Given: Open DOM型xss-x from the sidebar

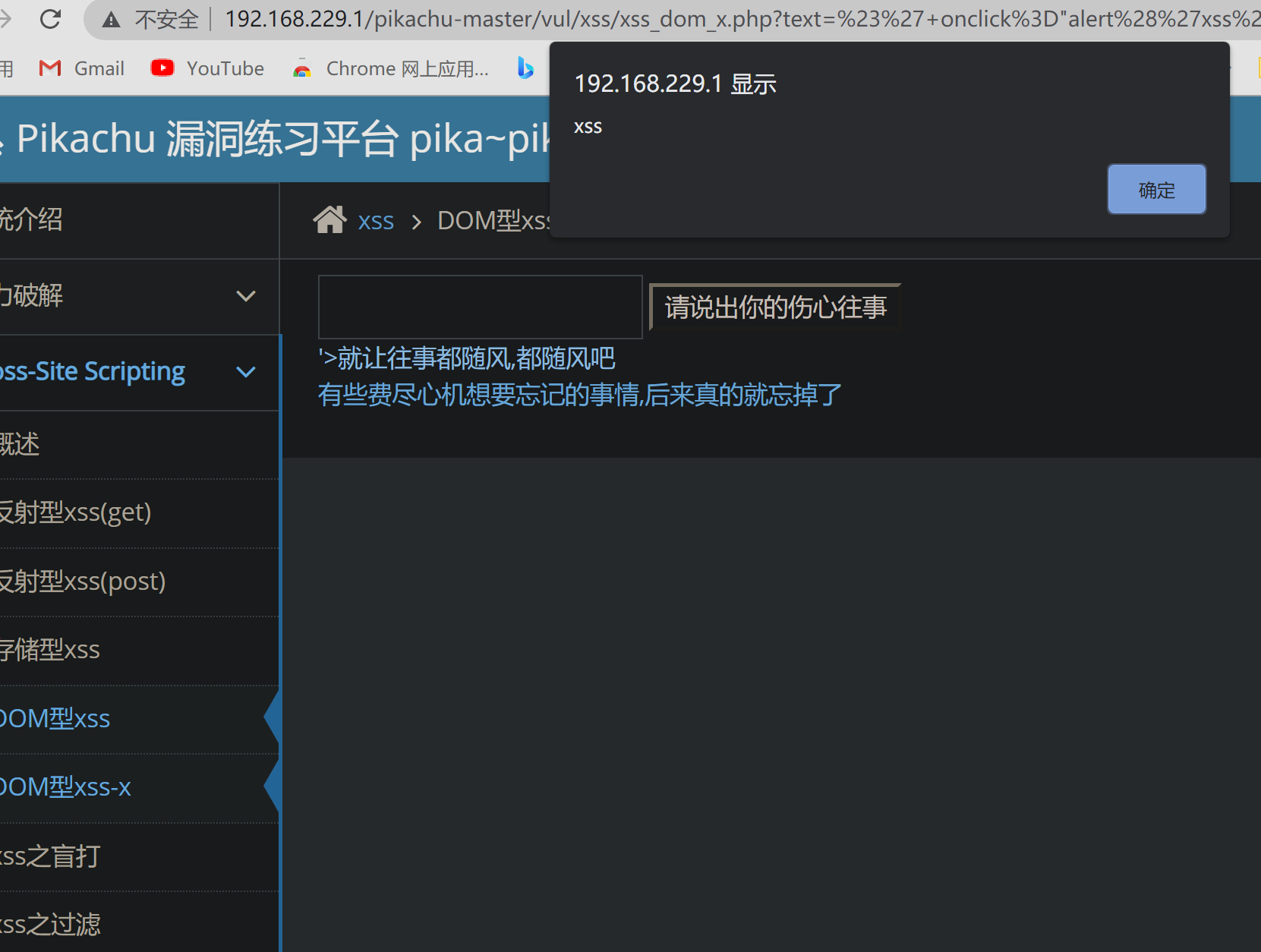Looking at the screenshot, I should click(x=65, y=787).
